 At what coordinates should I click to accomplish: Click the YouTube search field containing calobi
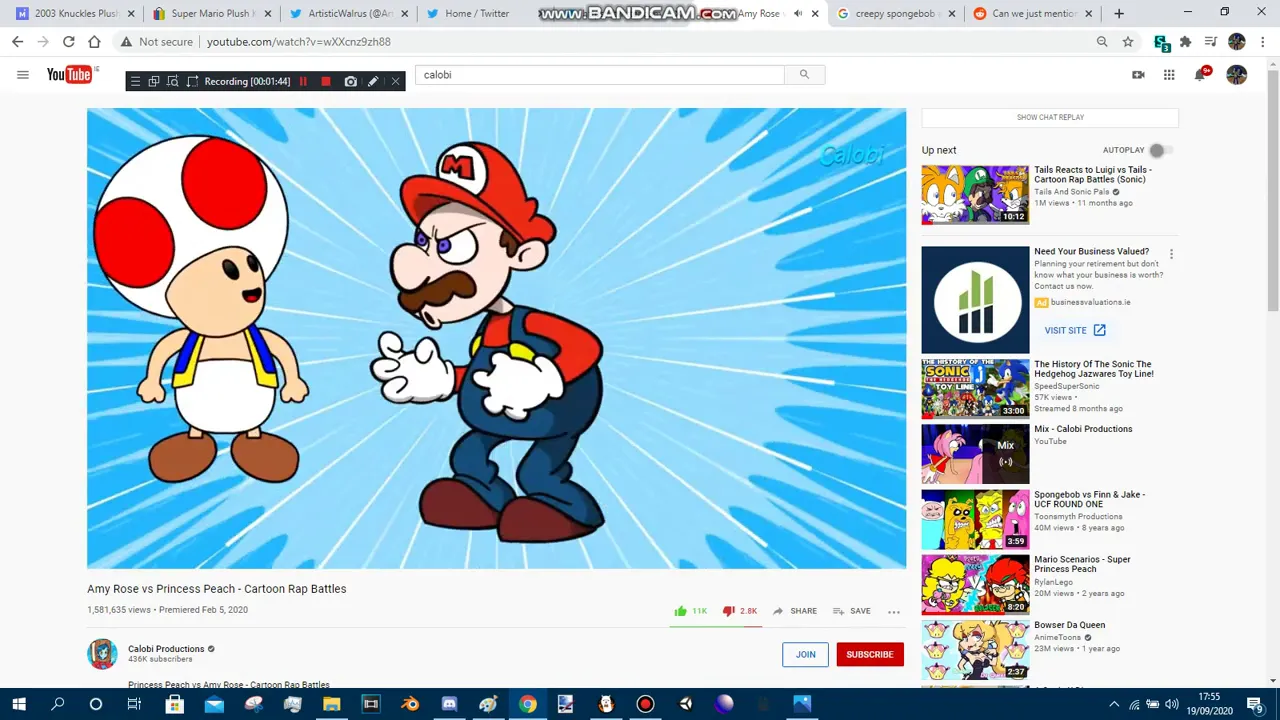coord(600,74)
